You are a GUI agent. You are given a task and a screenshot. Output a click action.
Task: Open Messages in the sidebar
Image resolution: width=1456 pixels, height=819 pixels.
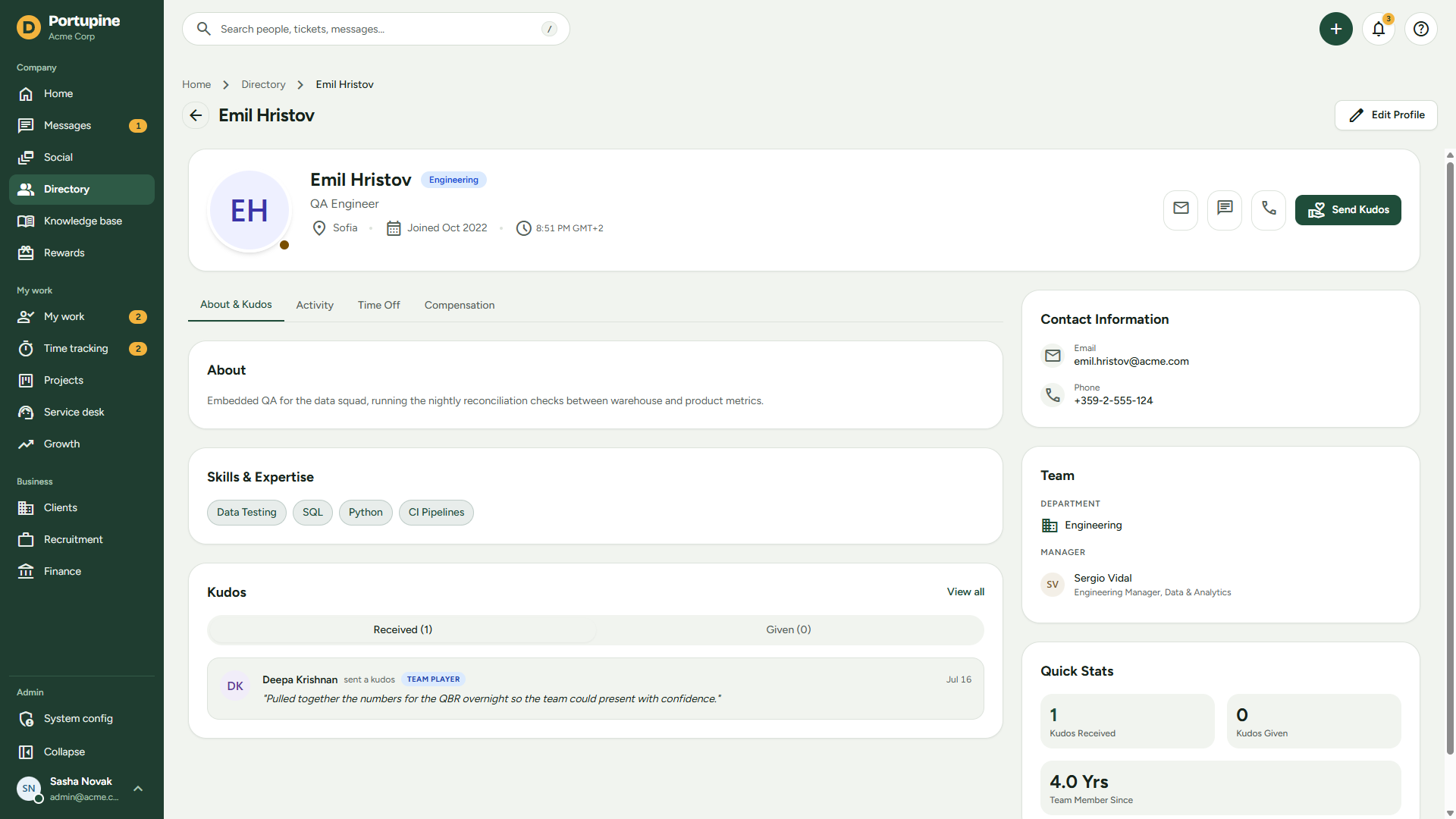pos(82,126)
